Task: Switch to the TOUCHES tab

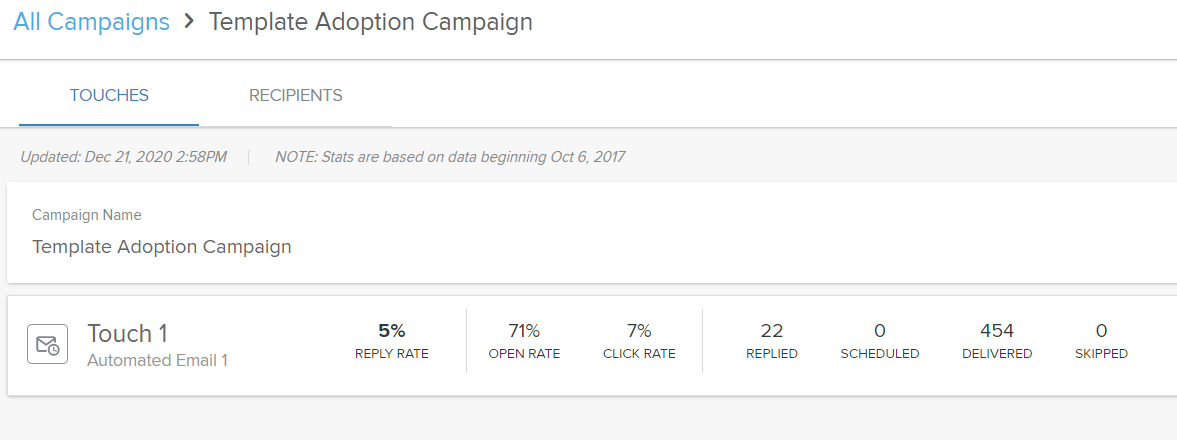Action: click(x=109, y=95)
